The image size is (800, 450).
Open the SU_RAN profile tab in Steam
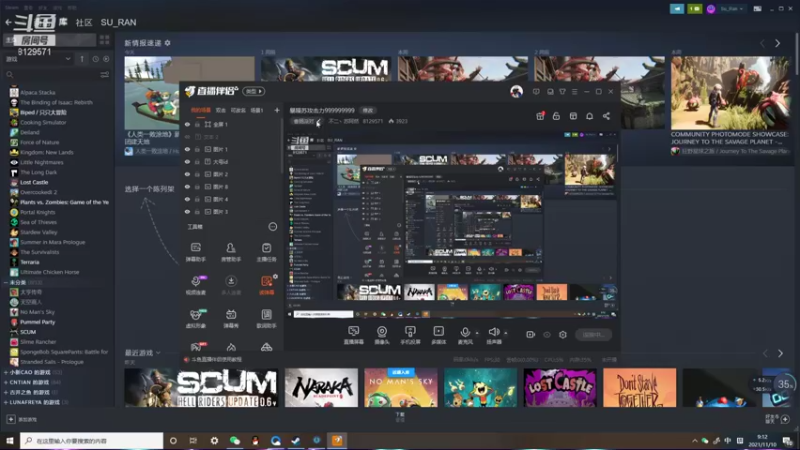pyautogui.click(x=118, y=22)
